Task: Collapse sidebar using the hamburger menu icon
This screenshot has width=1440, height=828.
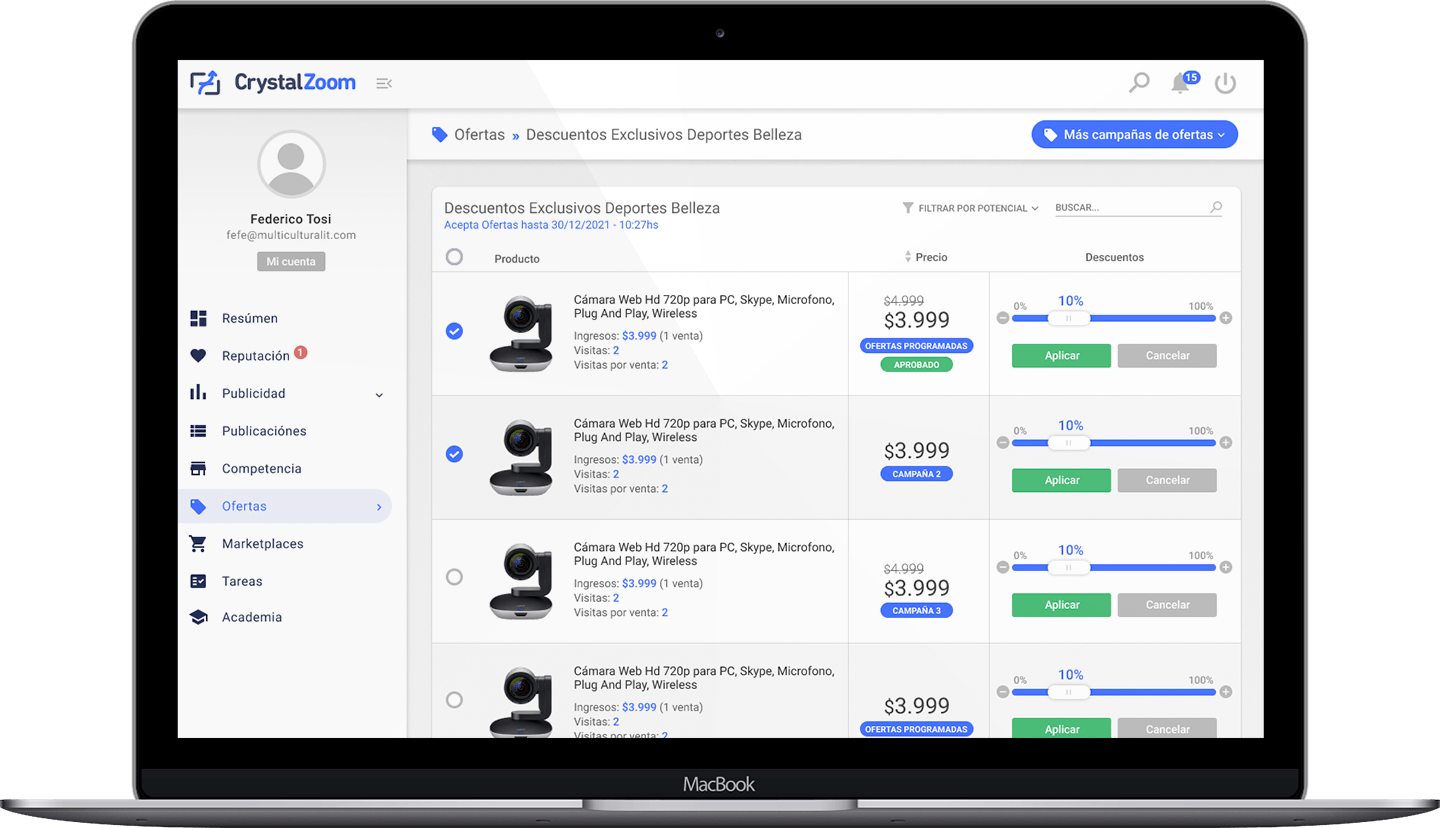Action: pos(383,83)
